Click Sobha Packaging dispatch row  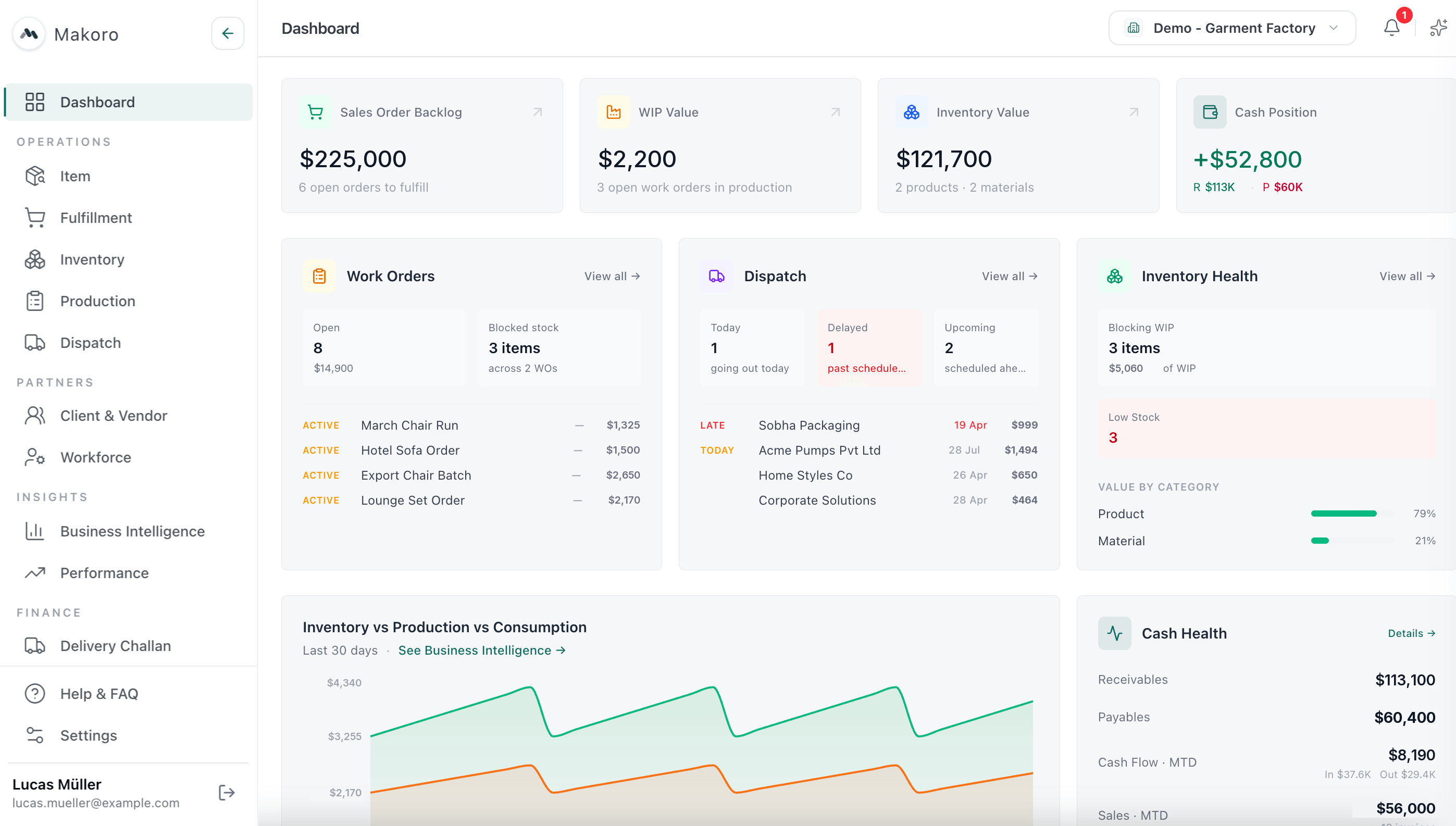pyautogui.click(x=869, y=425)
